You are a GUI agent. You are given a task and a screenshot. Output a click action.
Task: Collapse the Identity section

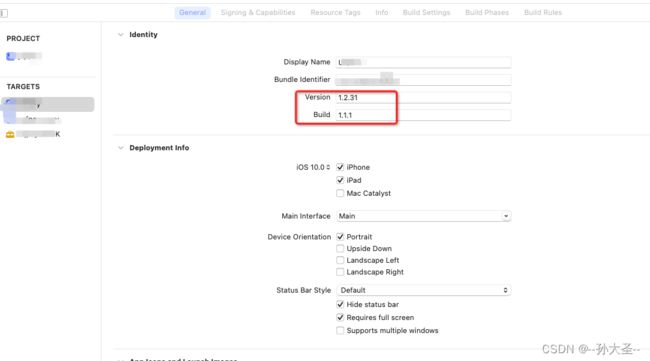point(121,35)
